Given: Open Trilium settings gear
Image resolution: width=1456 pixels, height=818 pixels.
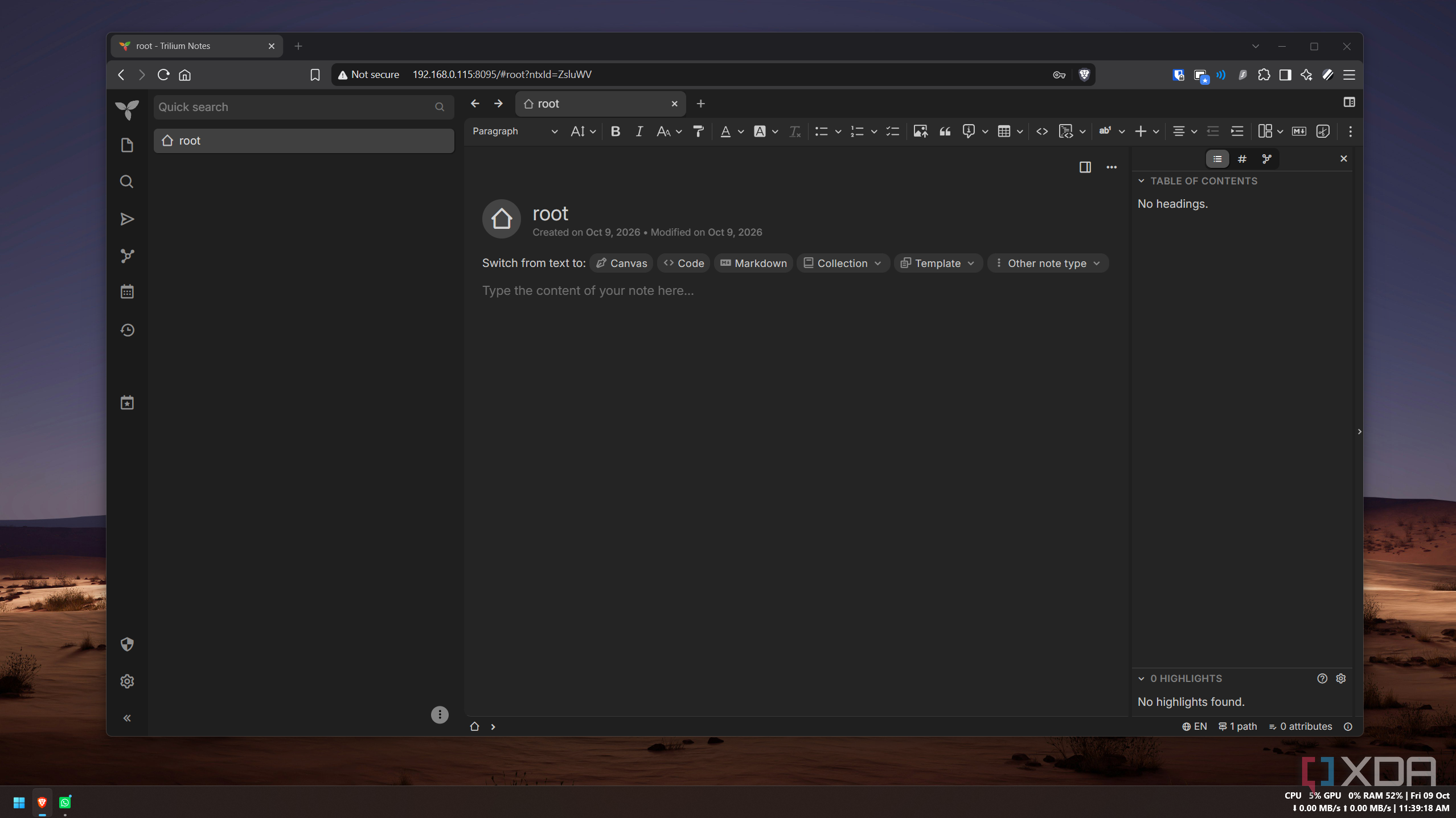Looking at the screenshot, I should click(x=127, y=681).
